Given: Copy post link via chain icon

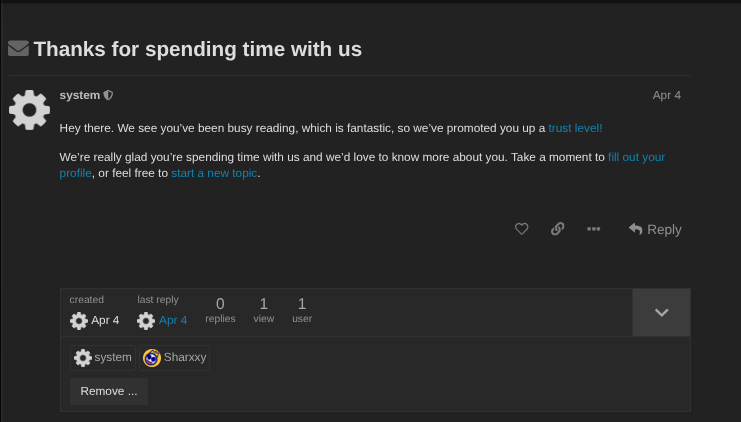Looking at the screenshot, I should pyautogui.click(x=558, y=229).
